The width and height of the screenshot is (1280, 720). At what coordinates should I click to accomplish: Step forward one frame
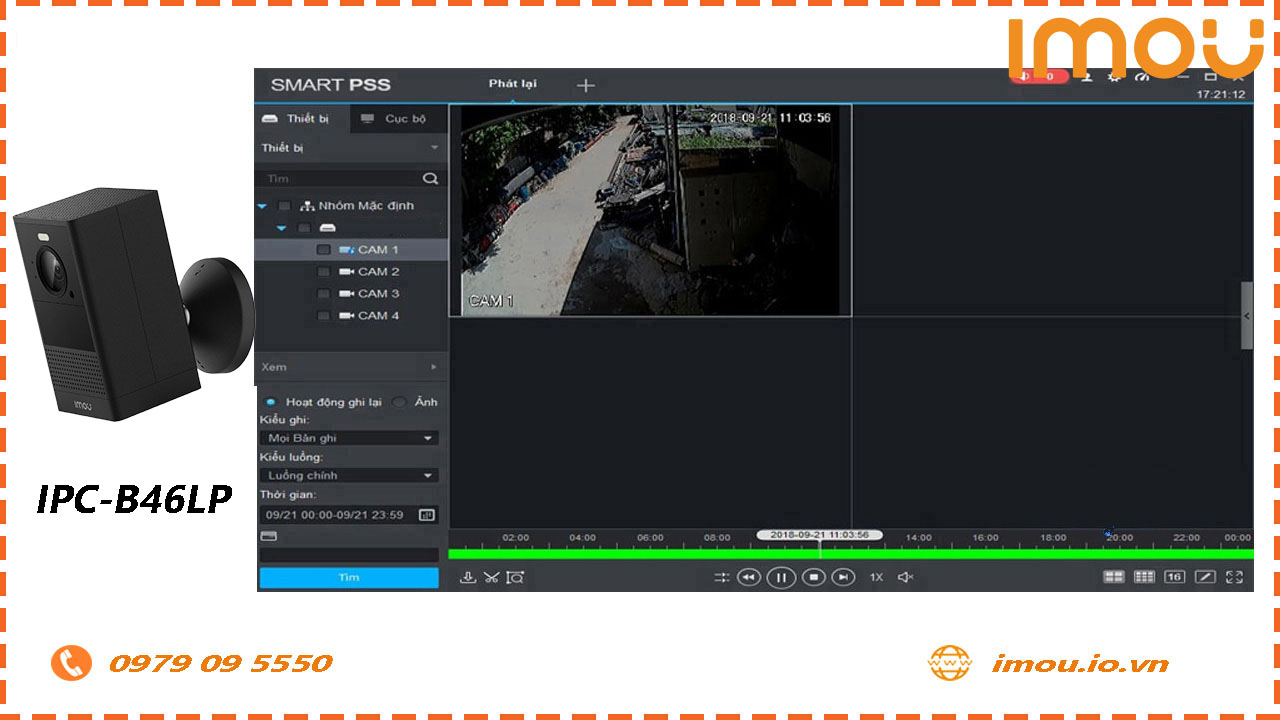(x=844, y=577)
